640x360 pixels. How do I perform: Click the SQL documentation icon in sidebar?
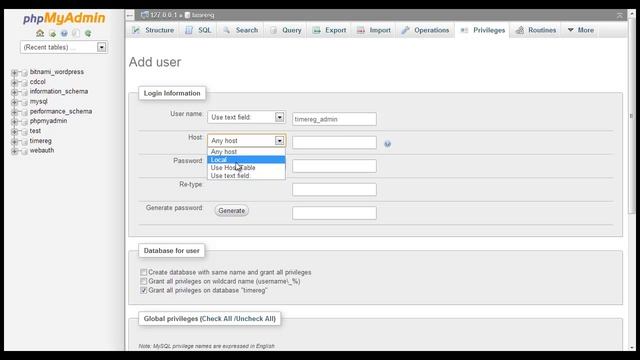(x=76, y=33)
